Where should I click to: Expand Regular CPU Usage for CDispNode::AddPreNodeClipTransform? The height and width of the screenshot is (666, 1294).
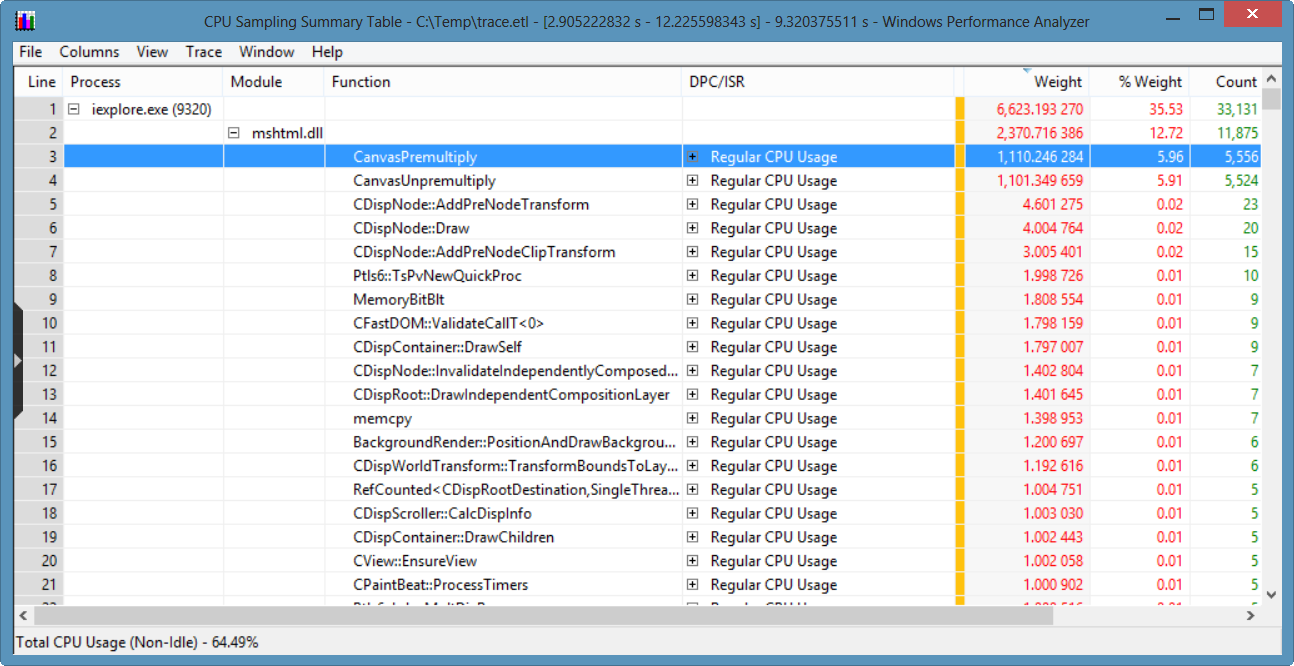click(x=692, y=252)
